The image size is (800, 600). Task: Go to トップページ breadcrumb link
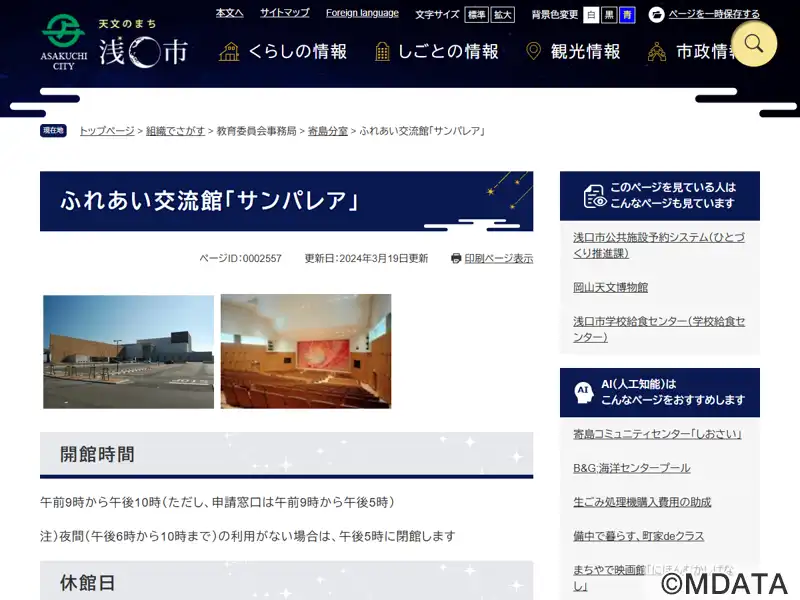[106, 131]
